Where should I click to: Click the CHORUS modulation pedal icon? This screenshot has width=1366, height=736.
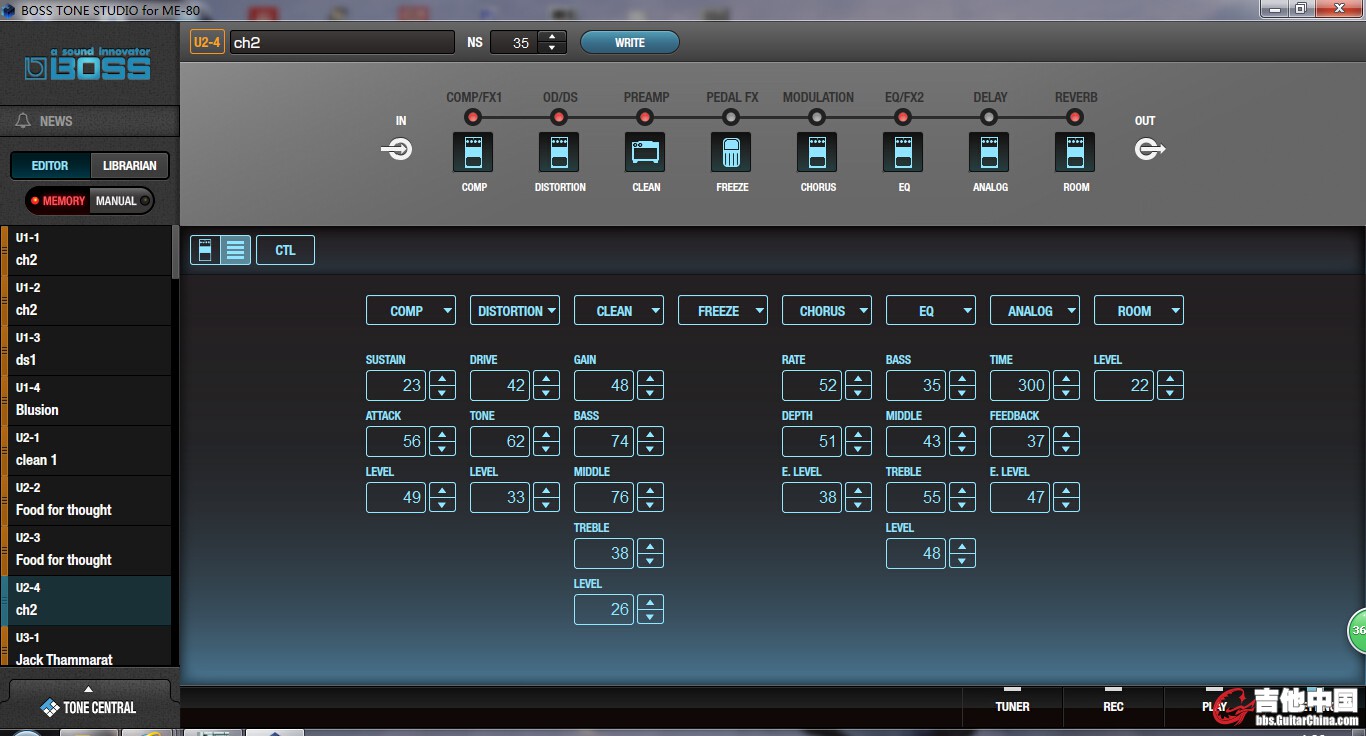[817, 153]
